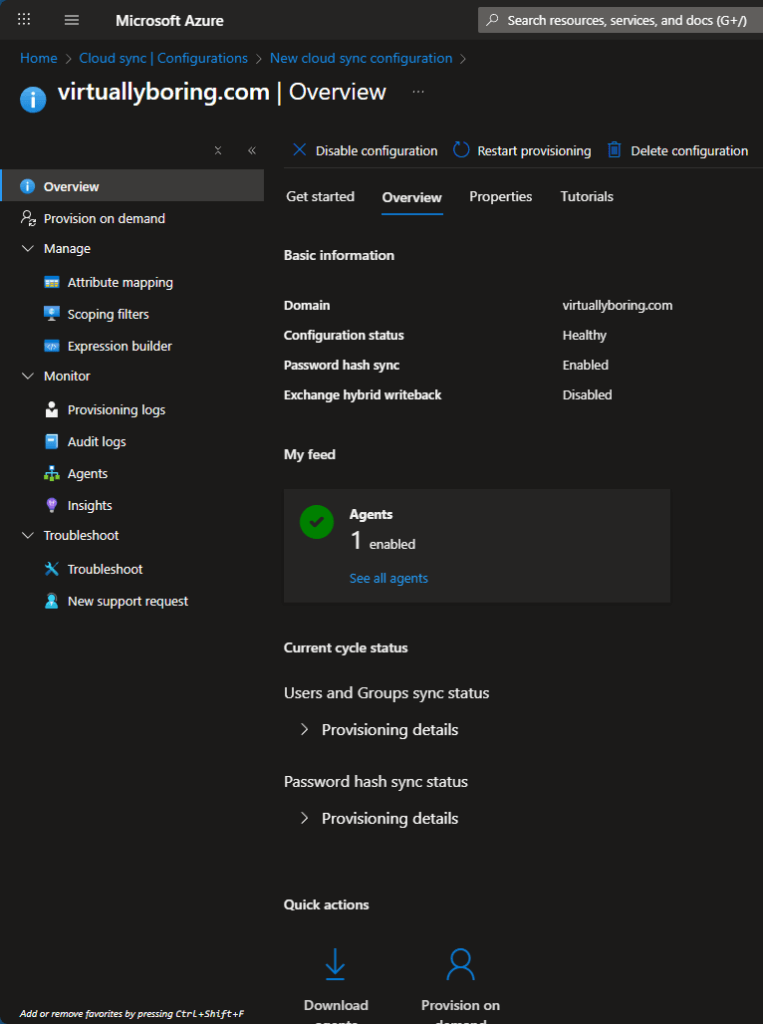Screen dimensions: 763x1024
Task: Open Provisioning logs page
Action: tap(117, 410)
